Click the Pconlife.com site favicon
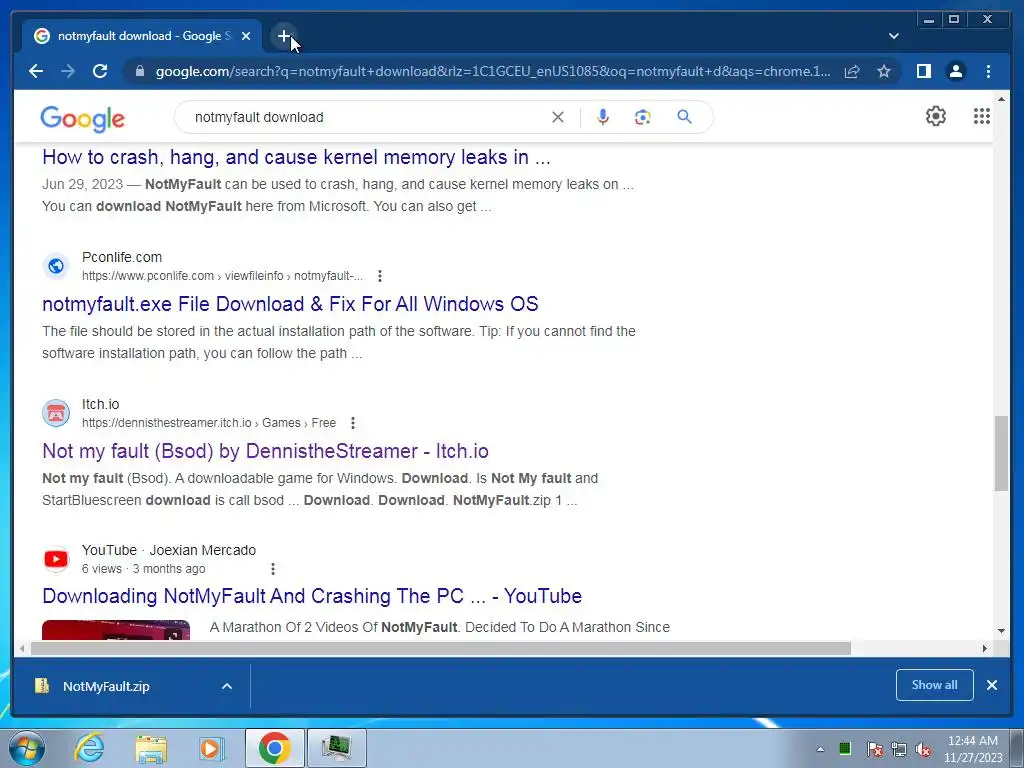The image size is (1024, 768). (56, 266)
